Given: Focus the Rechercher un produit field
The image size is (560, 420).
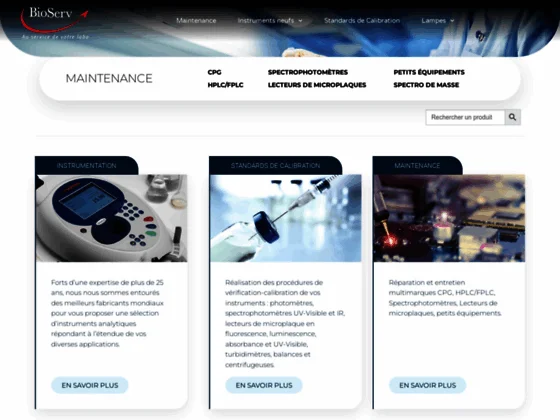Looking at the screenshot, I should (465, 117).
